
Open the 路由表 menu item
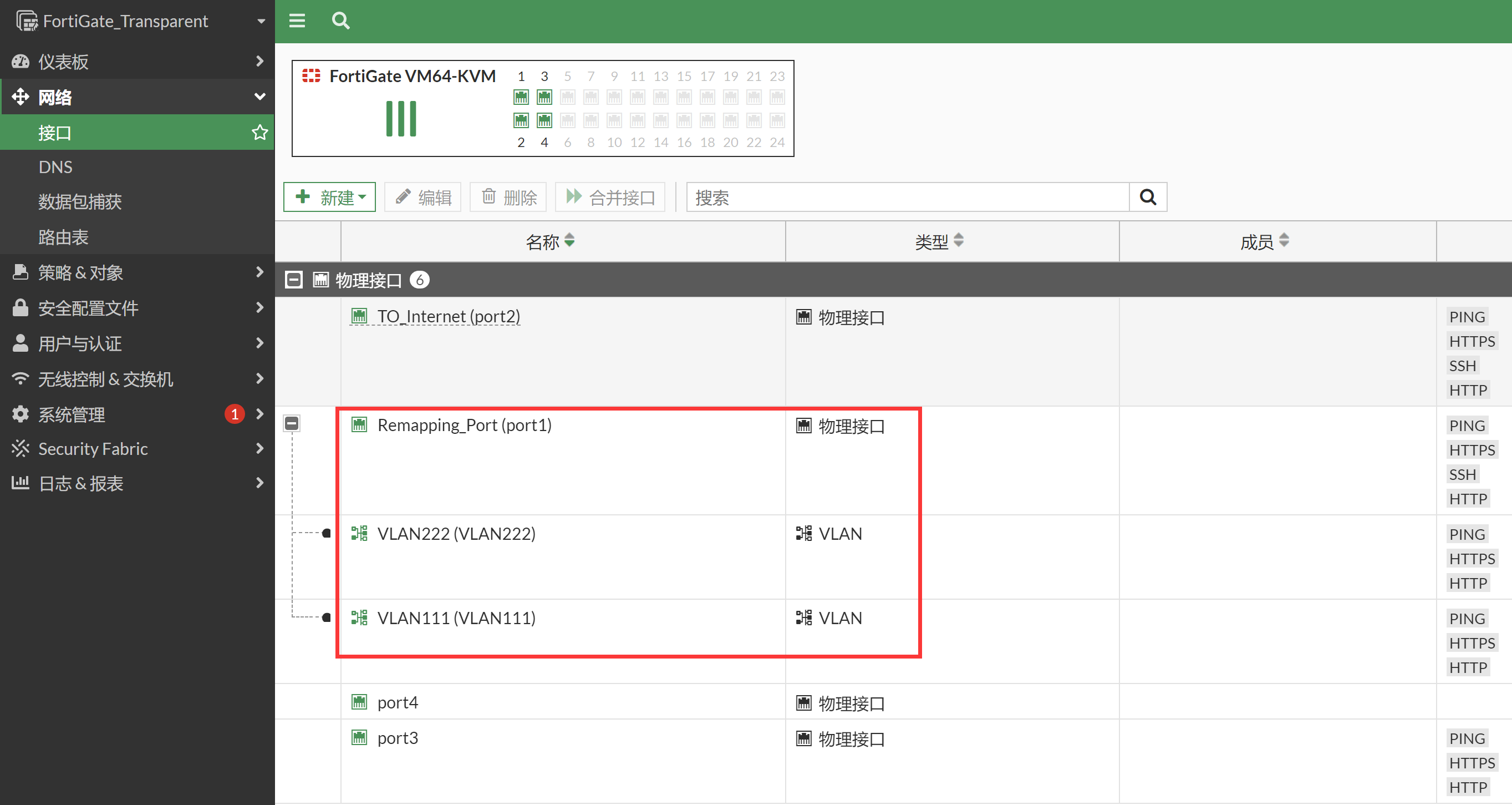[x=63, y=237]
